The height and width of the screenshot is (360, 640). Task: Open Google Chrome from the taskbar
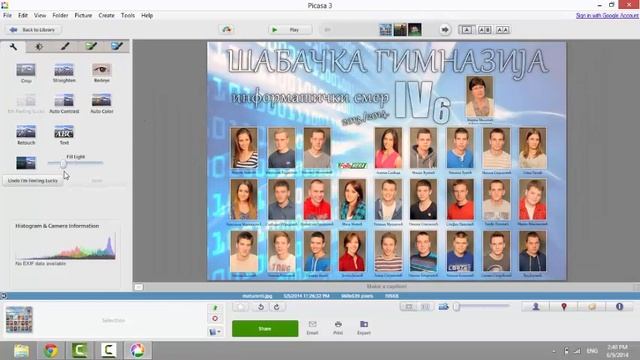pos(51,350)
